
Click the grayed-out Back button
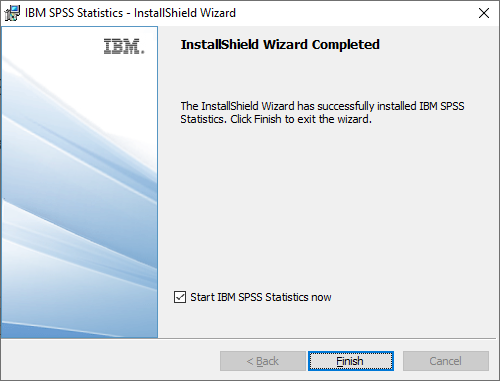[263, 361]
